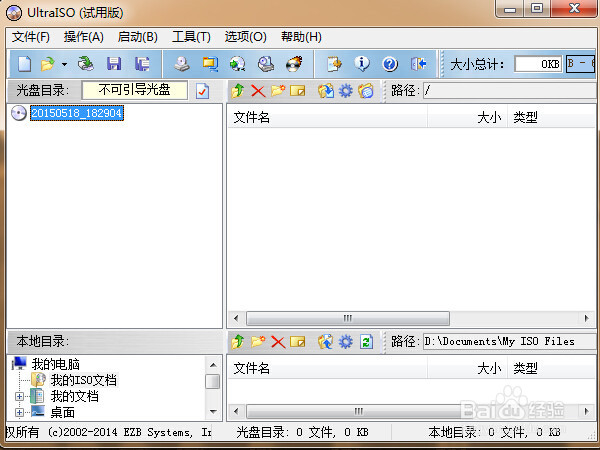Image resolution: width=600 pixels, height=450 pixels.
Task: Click the 文件名 column header in local list
Action: tap(327, 368)
